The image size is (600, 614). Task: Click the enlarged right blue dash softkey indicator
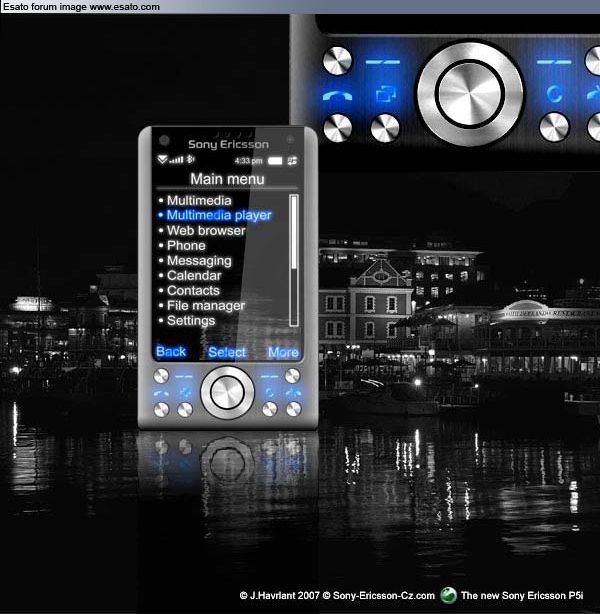(554, 62)
